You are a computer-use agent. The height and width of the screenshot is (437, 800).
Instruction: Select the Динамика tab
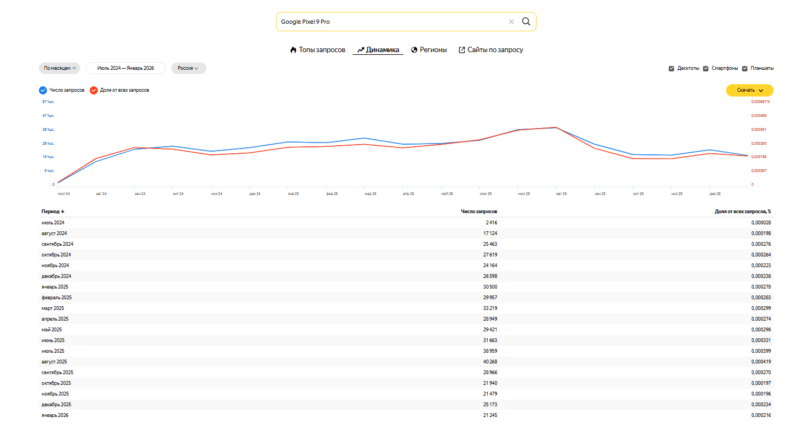[x=378, y=50]
